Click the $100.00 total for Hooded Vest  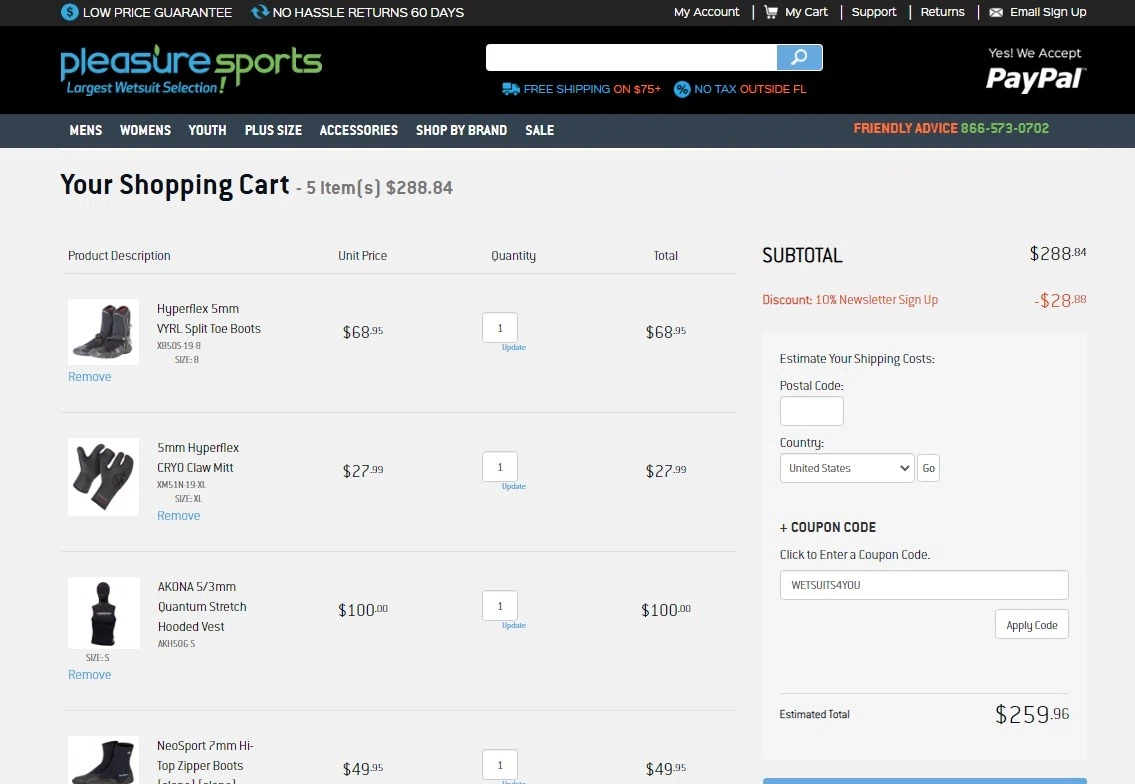pos(666,610)
